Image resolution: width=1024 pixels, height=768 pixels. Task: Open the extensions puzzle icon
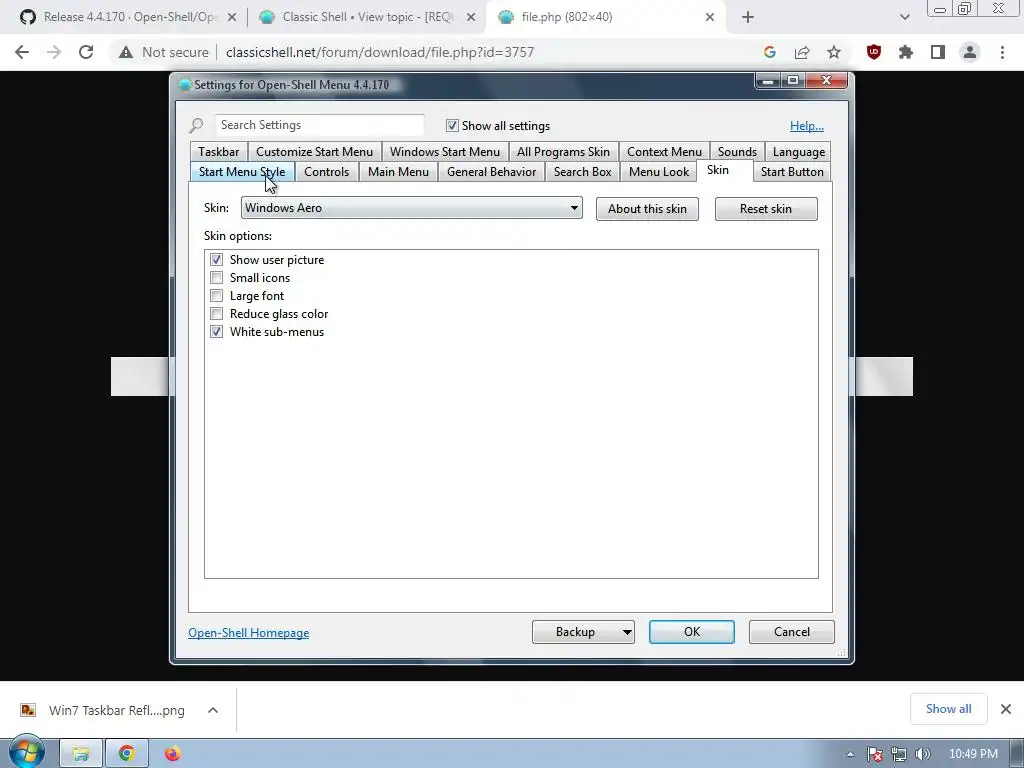pyautogui.click(x=906, y=52)
